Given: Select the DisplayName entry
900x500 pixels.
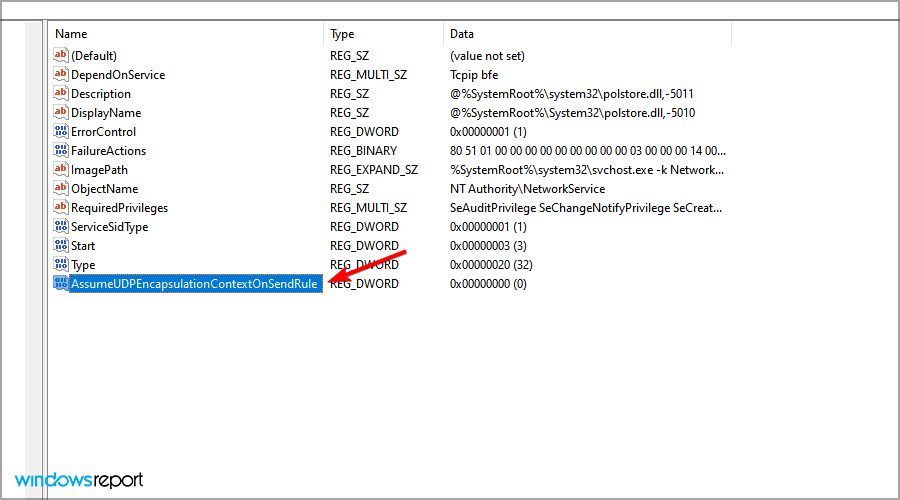Looking at the screenshot, I should click(106, 113).
